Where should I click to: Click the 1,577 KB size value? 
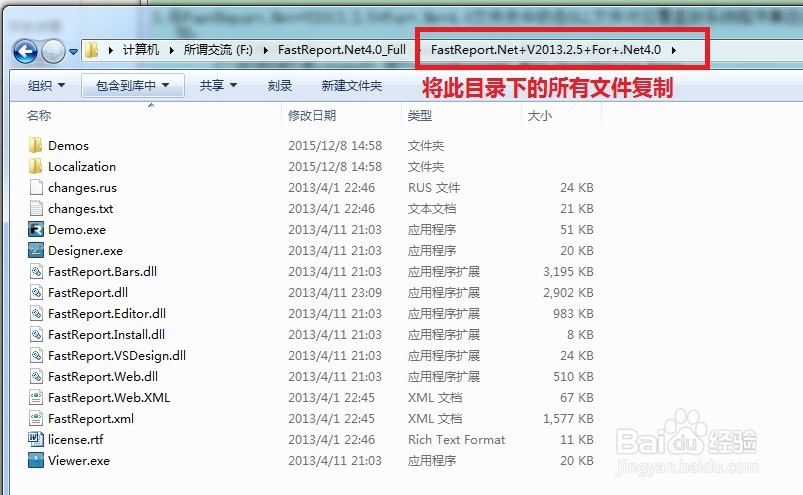[x=568, y=419]
